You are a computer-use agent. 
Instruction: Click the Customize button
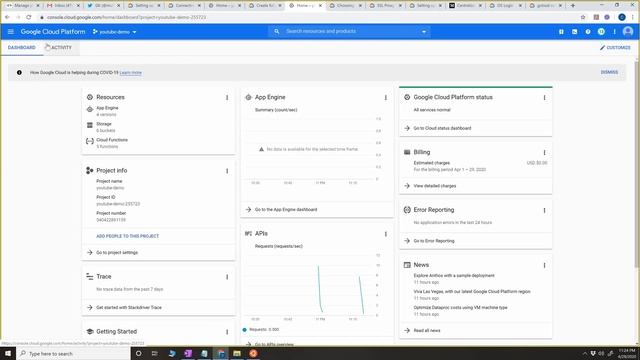tap(615, 47)
